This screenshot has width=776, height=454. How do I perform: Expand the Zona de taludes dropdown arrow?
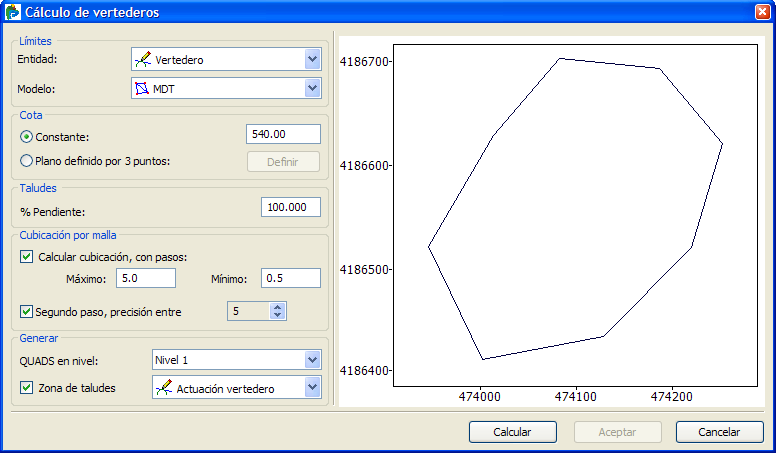(312, 388)
